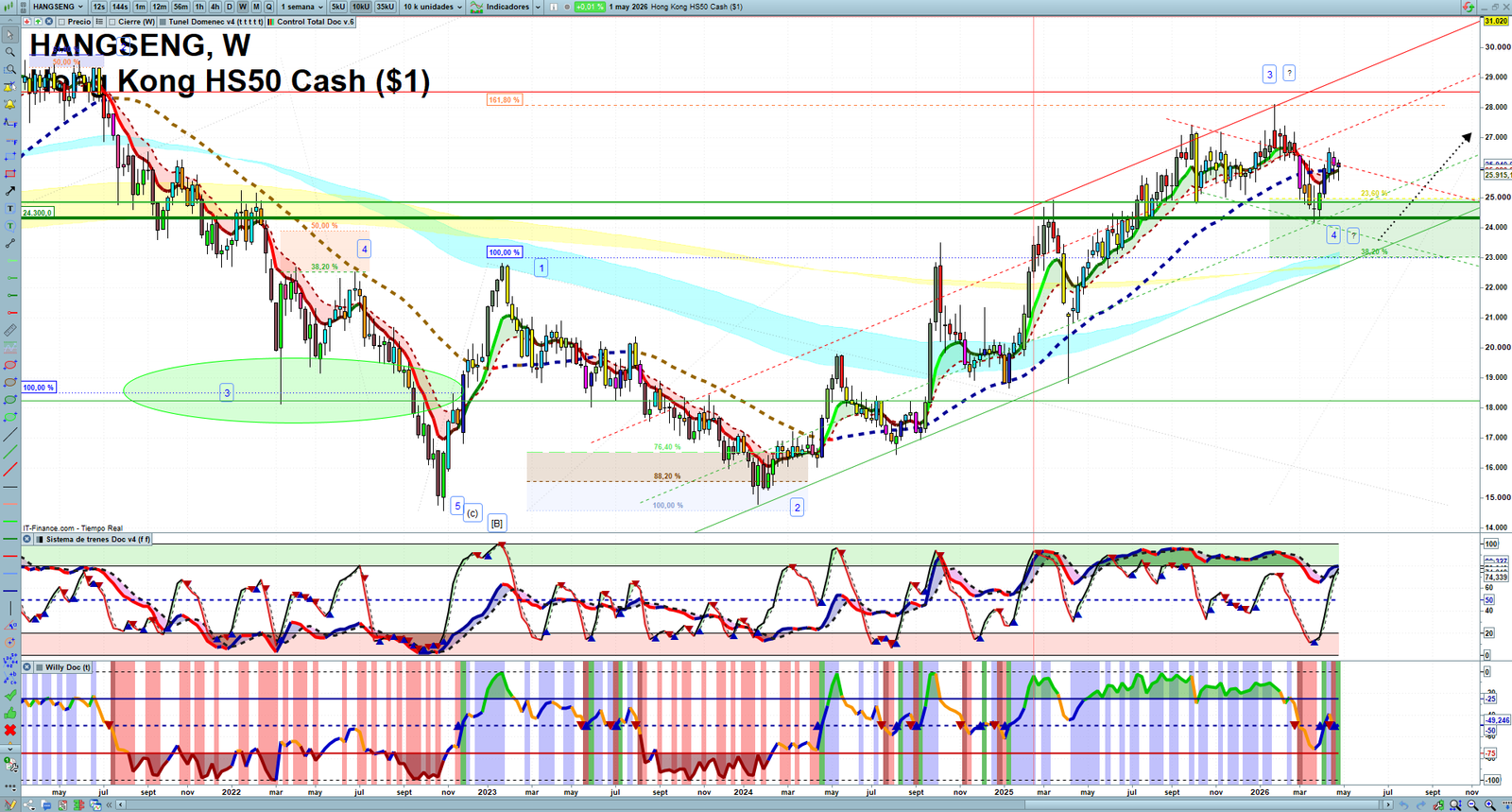Click the blue X icon in indicator bar
The height and width of the screenshot is (812, 1512).
click(49, 21)
